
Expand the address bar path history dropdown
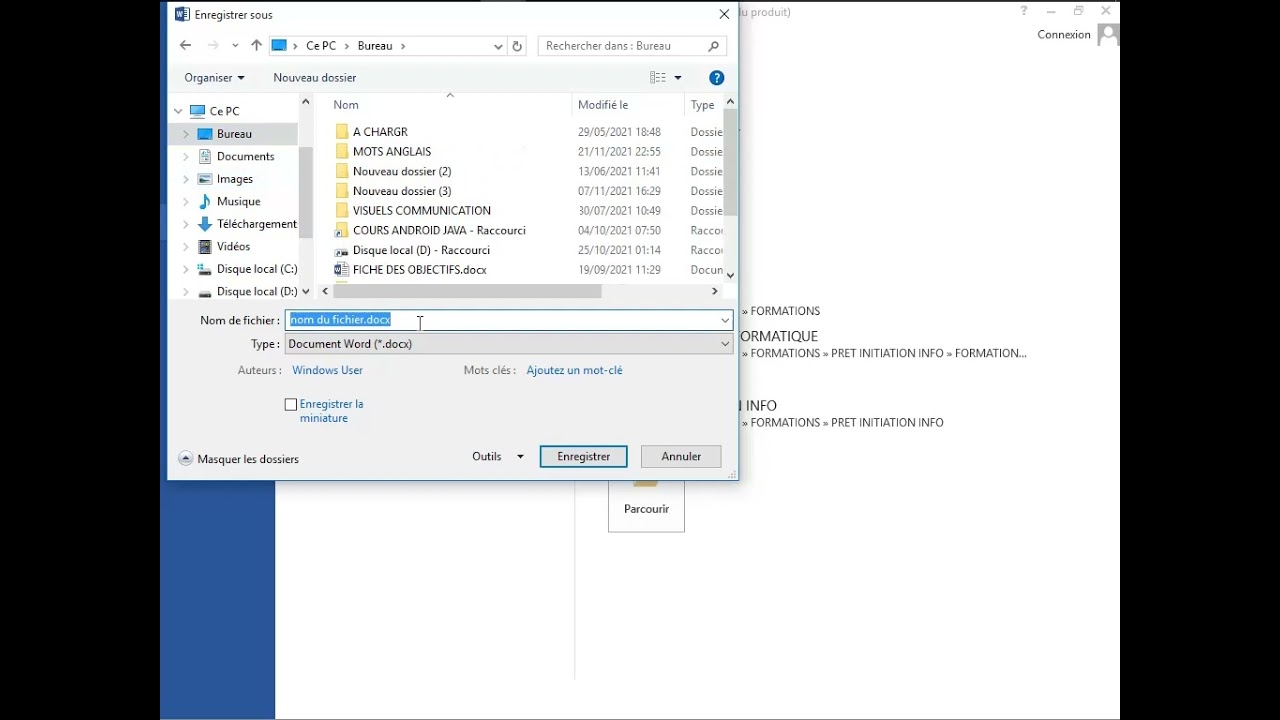498,46
